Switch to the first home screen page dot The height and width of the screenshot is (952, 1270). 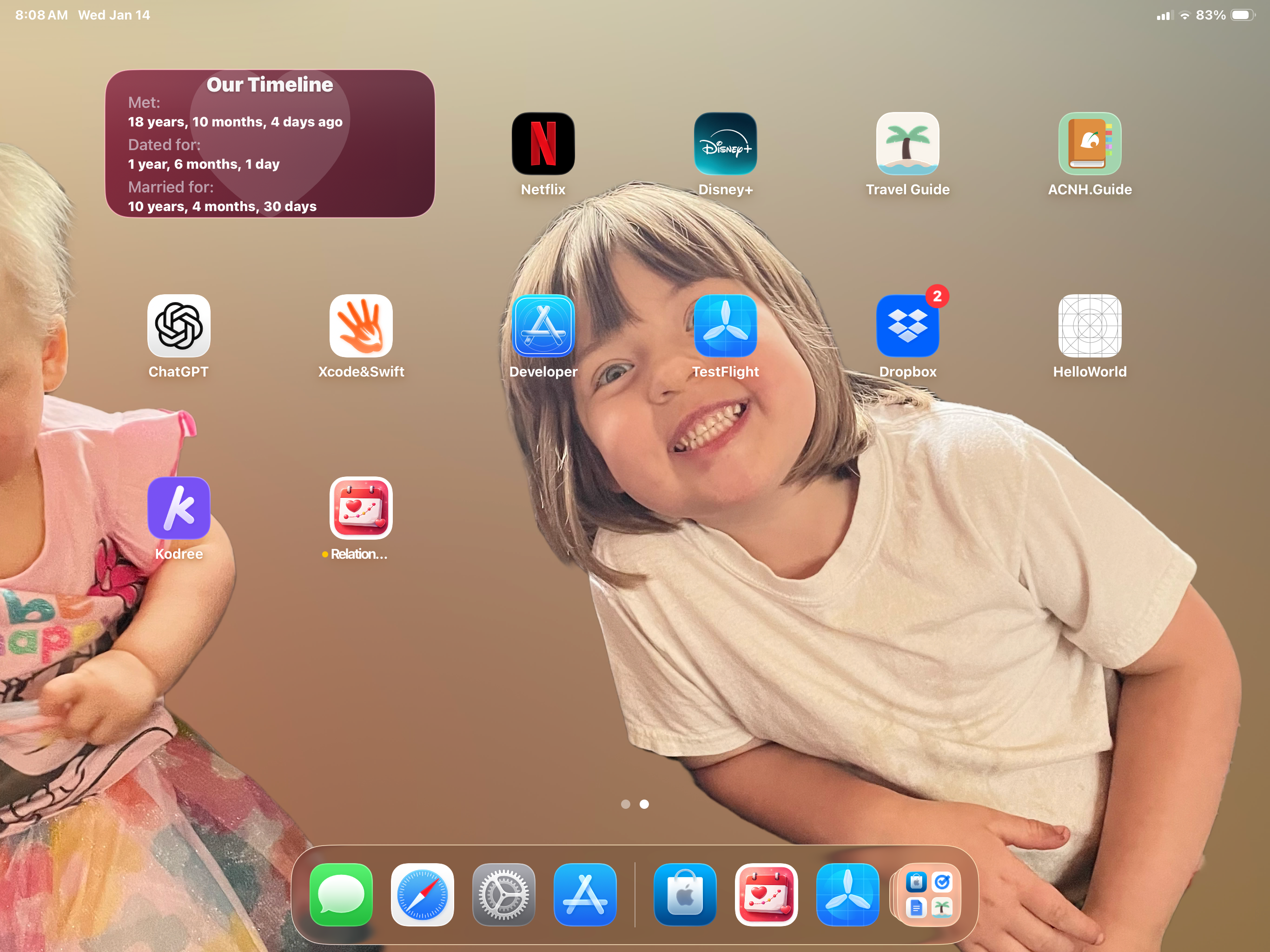(x=625, y=804)
